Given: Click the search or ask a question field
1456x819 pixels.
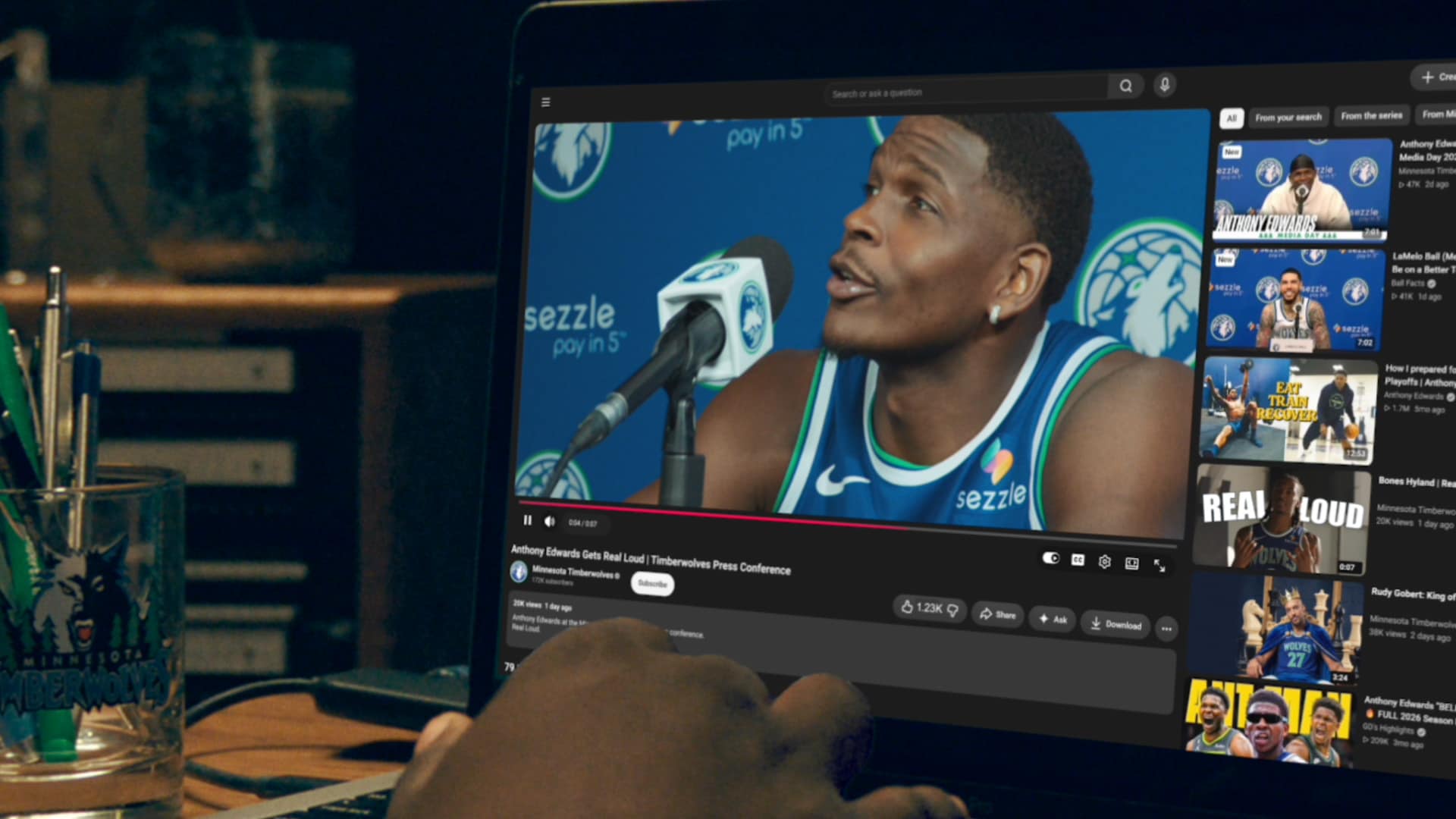Looking at the screenshot, I should coord(965,91).
